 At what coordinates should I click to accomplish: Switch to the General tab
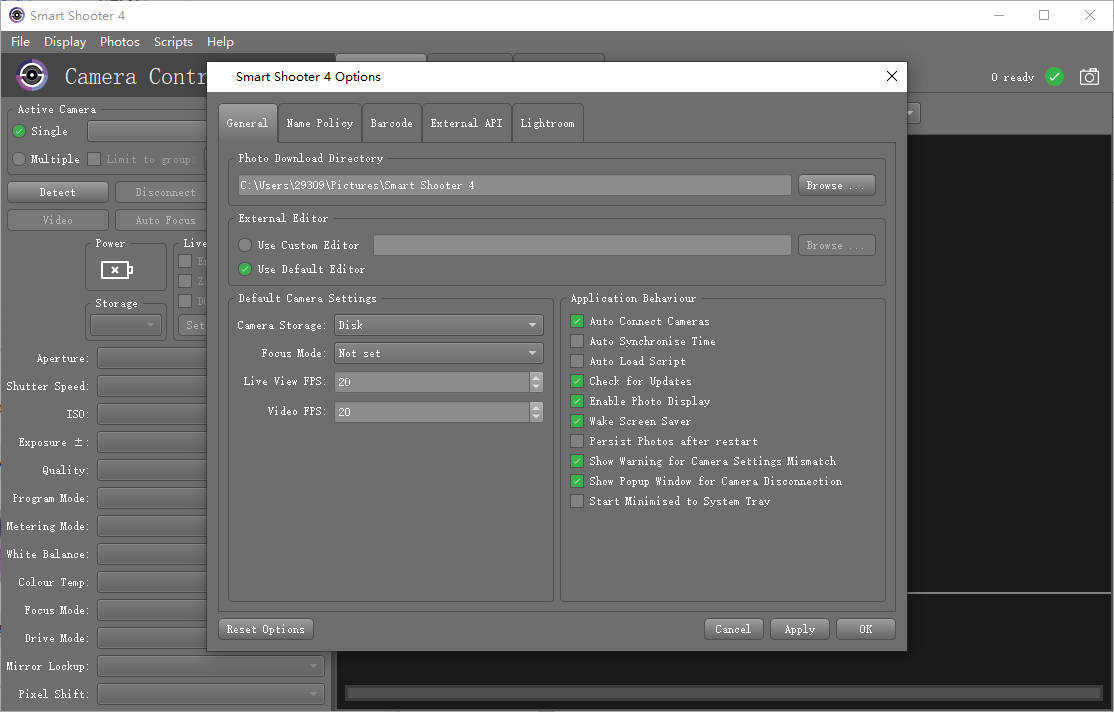247,123
